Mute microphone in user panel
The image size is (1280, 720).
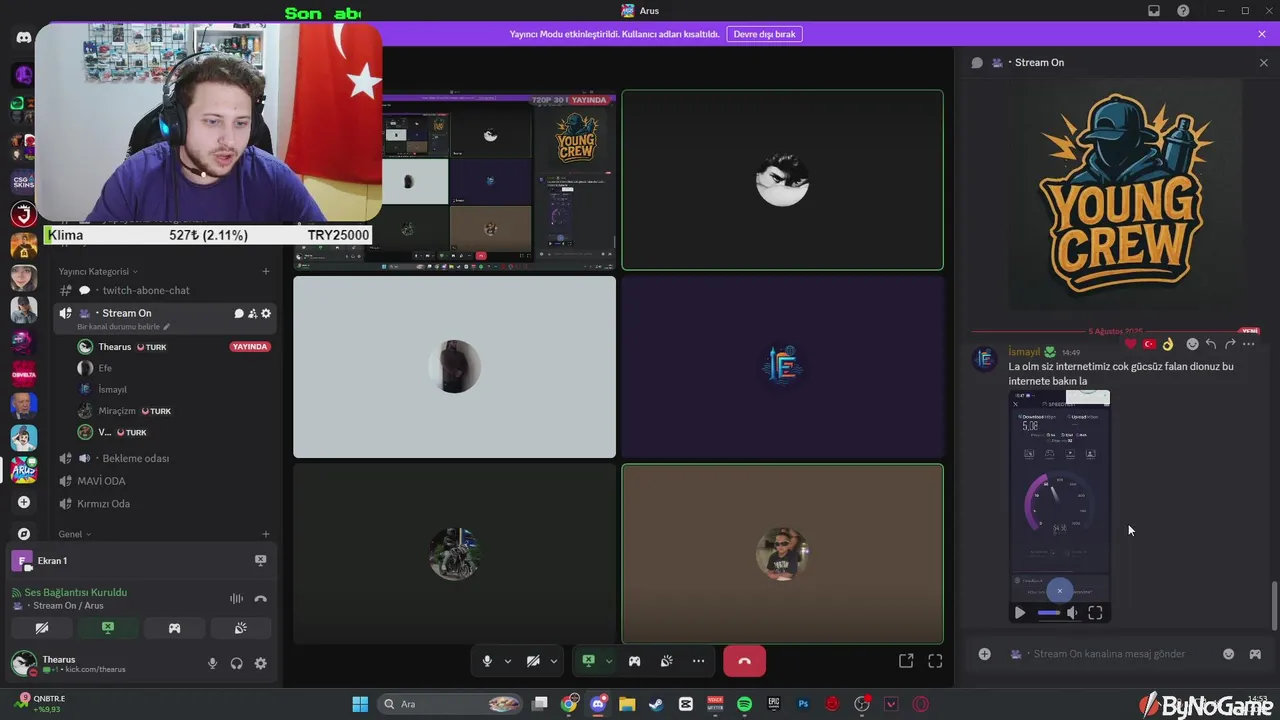coord(212,663)
